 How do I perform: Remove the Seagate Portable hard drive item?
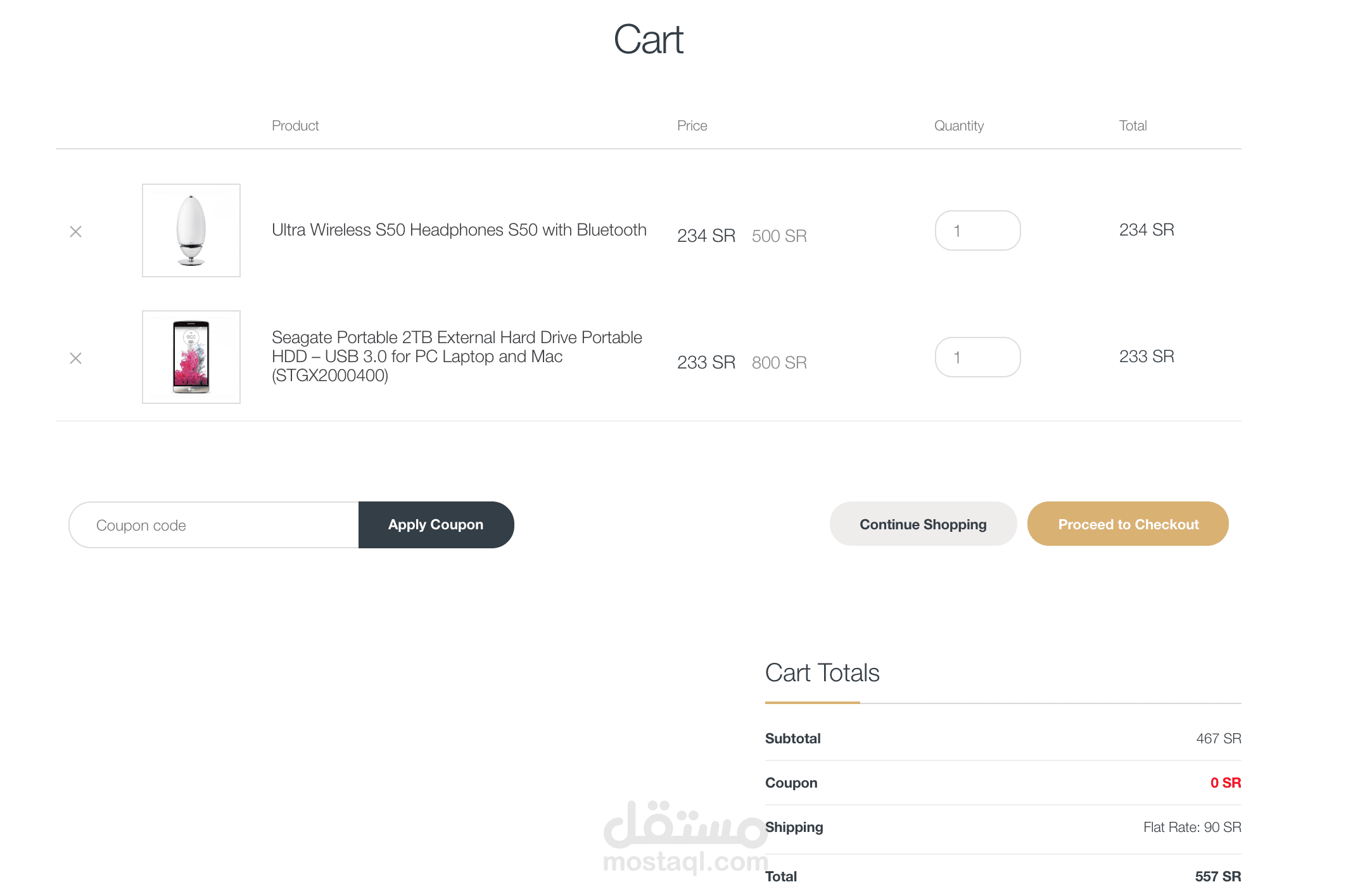click(x=75, y=358)
